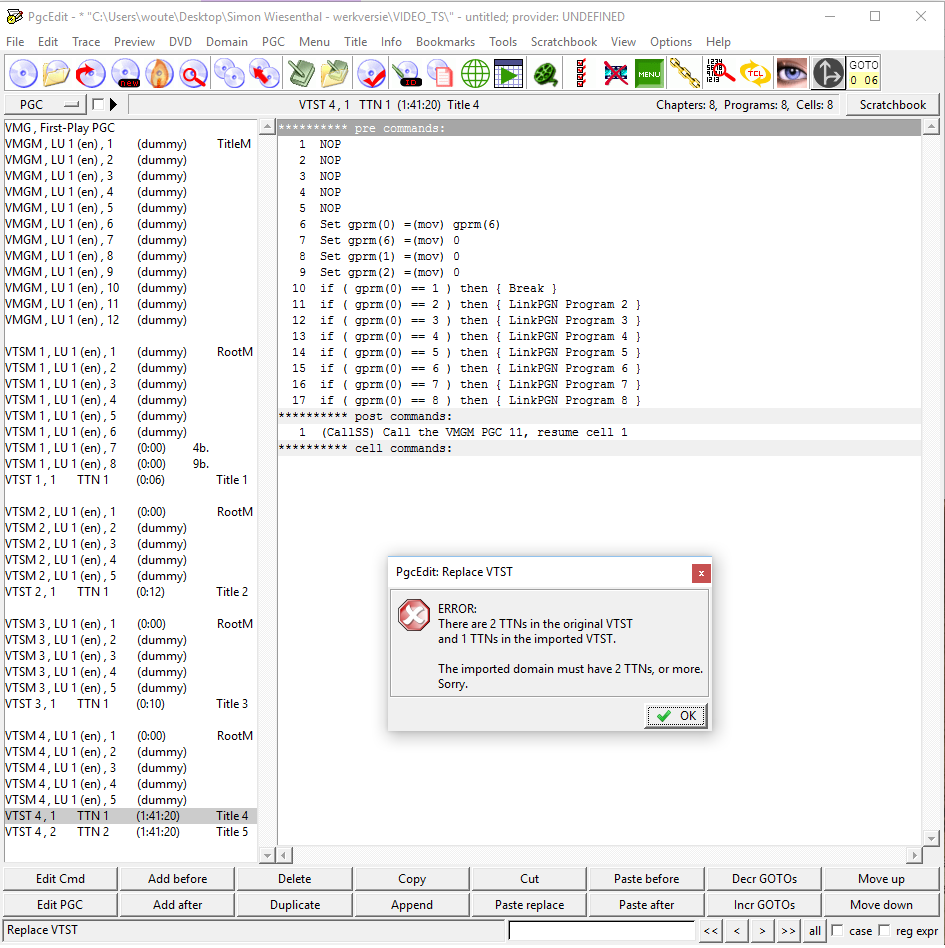
Task: Click the red checklist icon
Action: tap(581, 74)
